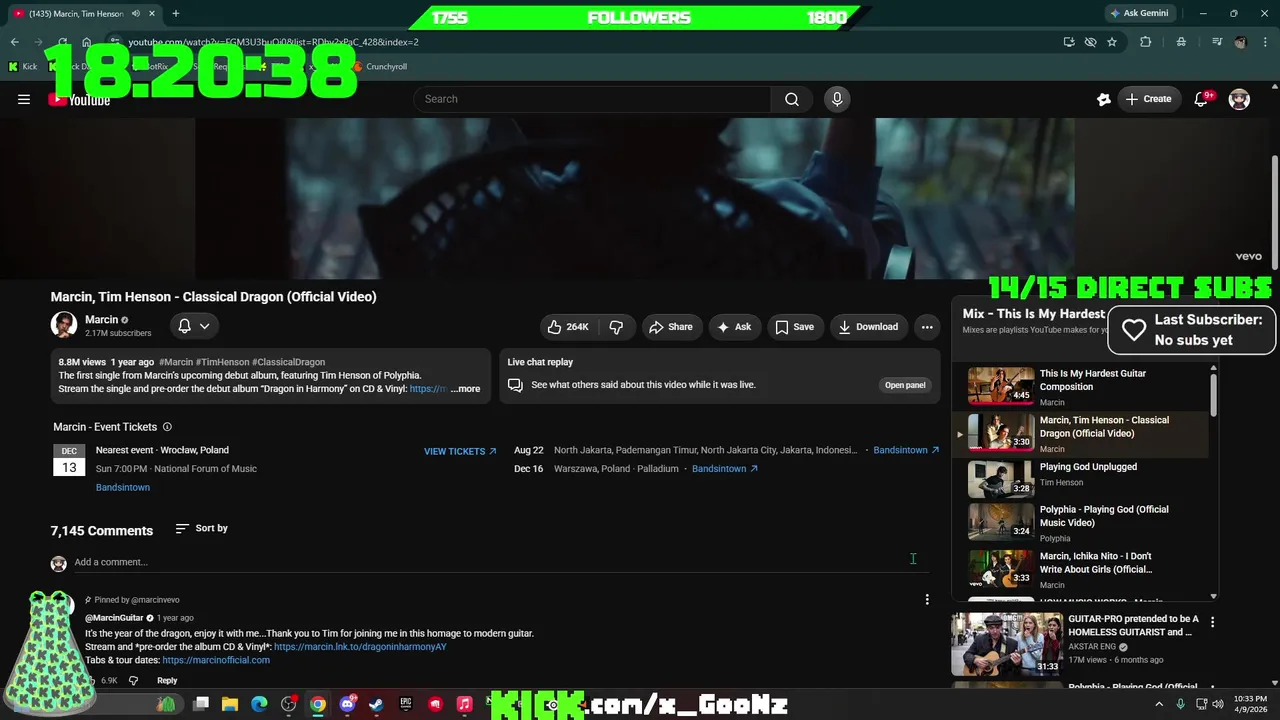
Task: Open File Explorer from the taskbar
Action: coord(230,704)
